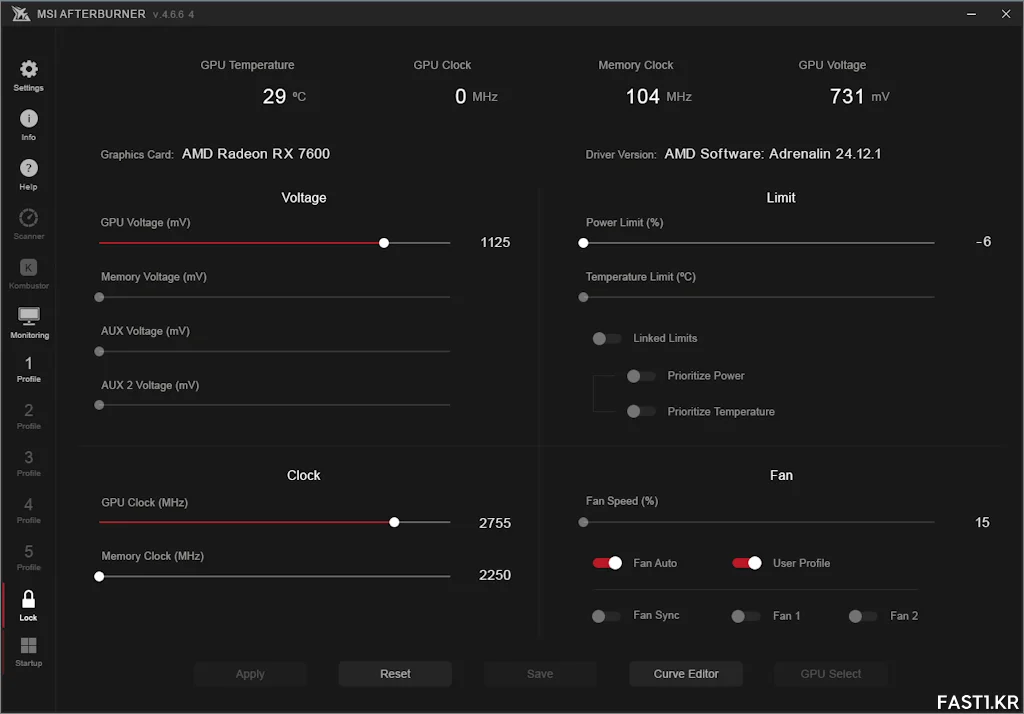The image size is (1024, 714).
Task: Click the GPU Voltage slider handle
Action: tap(384, 243)
